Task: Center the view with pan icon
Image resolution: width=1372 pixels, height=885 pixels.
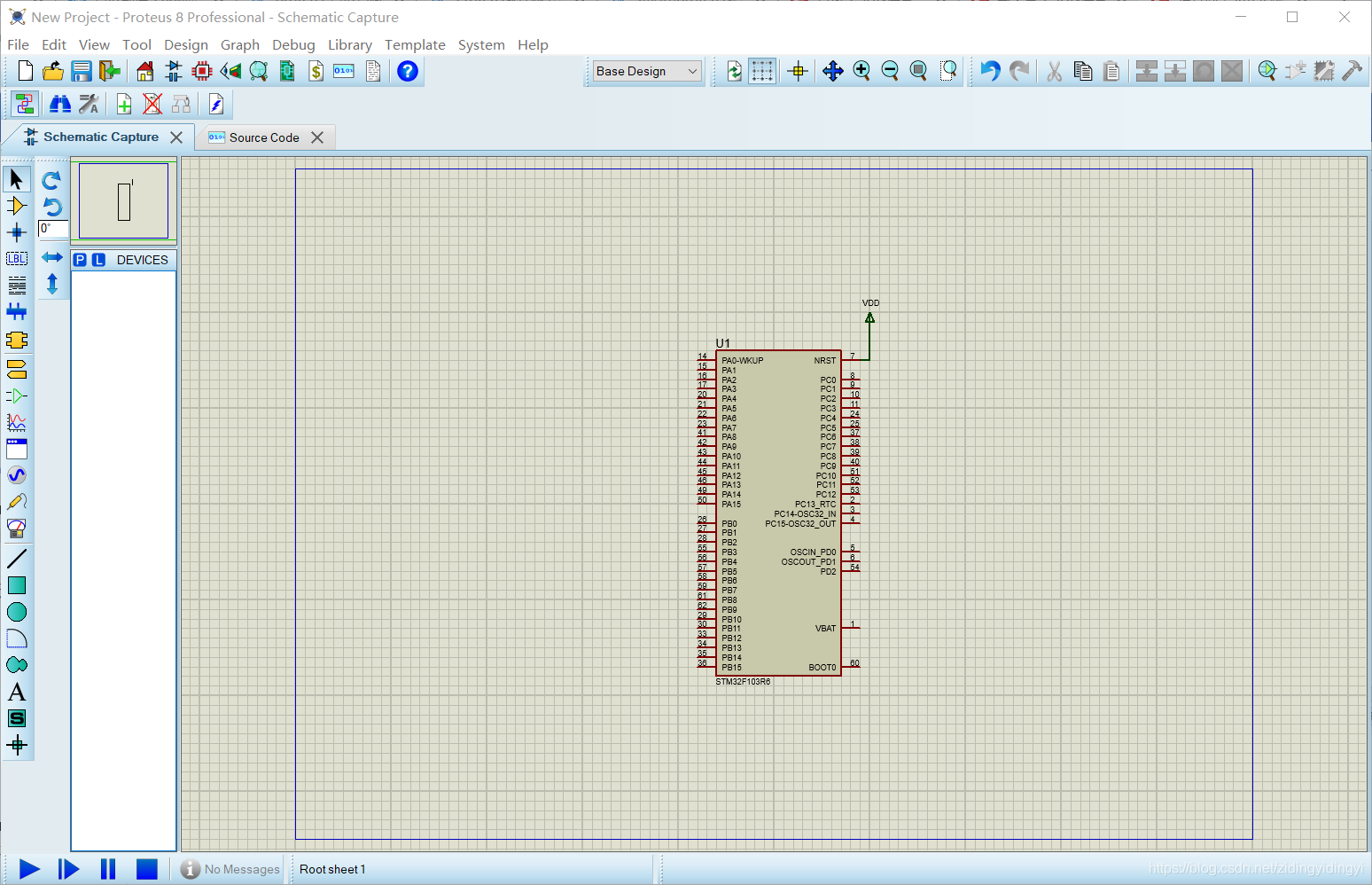Action: pos(832,71)
